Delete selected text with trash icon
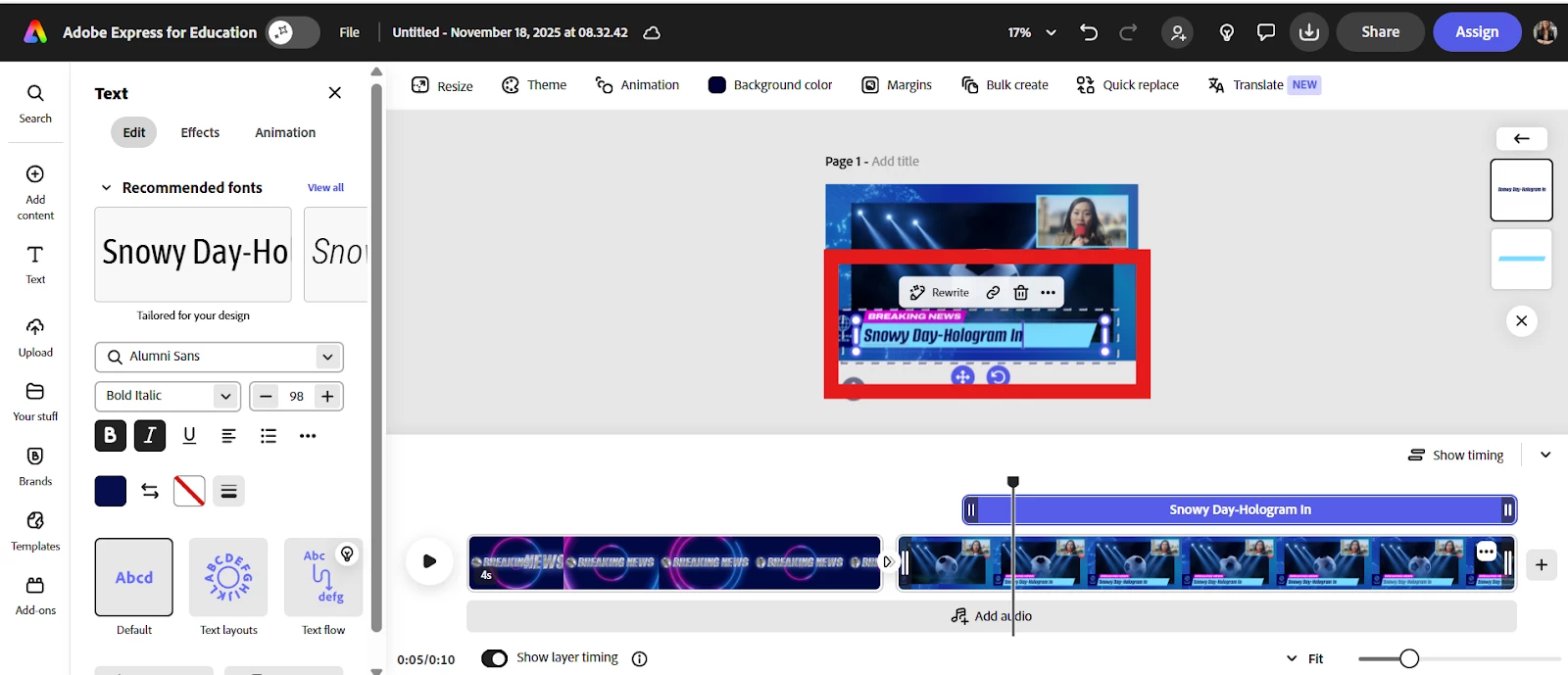The height and width of the screenshot is (675, 1568). pyautogui.click(x=1020, y=292)
